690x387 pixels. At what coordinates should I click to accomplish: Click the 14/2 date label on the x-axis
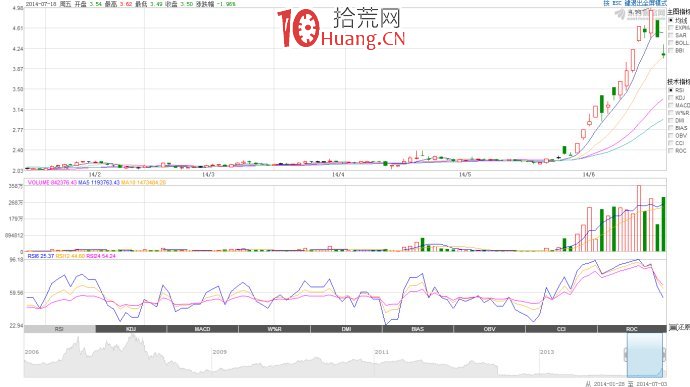click(x=95, y=175)
